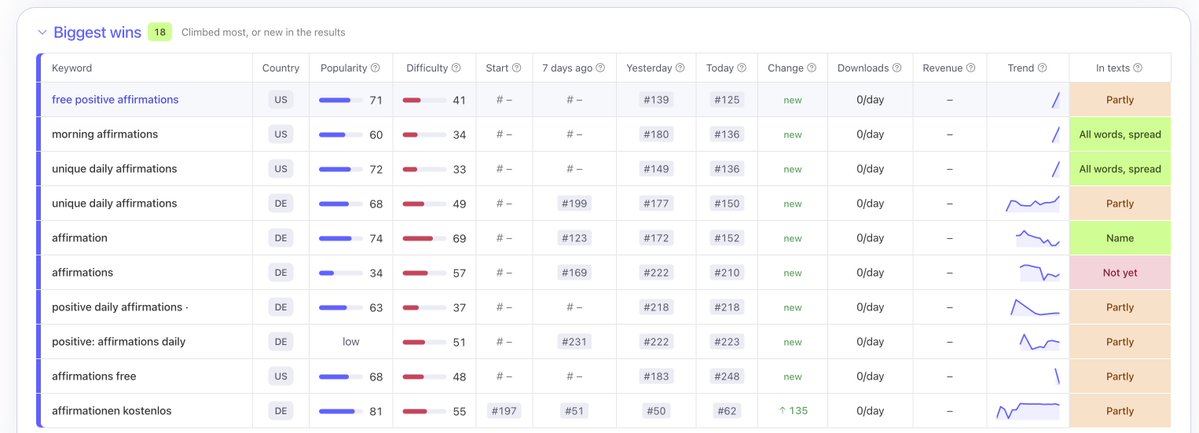Viewport: 1199px width, 433px height.
Task: Click the #210 Today rank
Action: tap(726, 272)
